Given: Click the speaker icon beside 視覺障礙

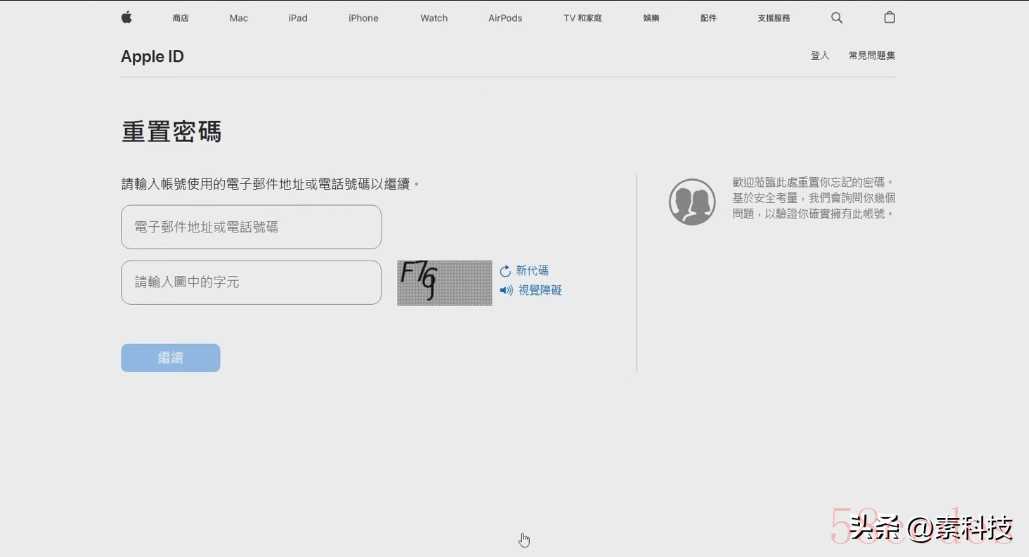Looking at the screenshot, I should (x=506, y=290).
